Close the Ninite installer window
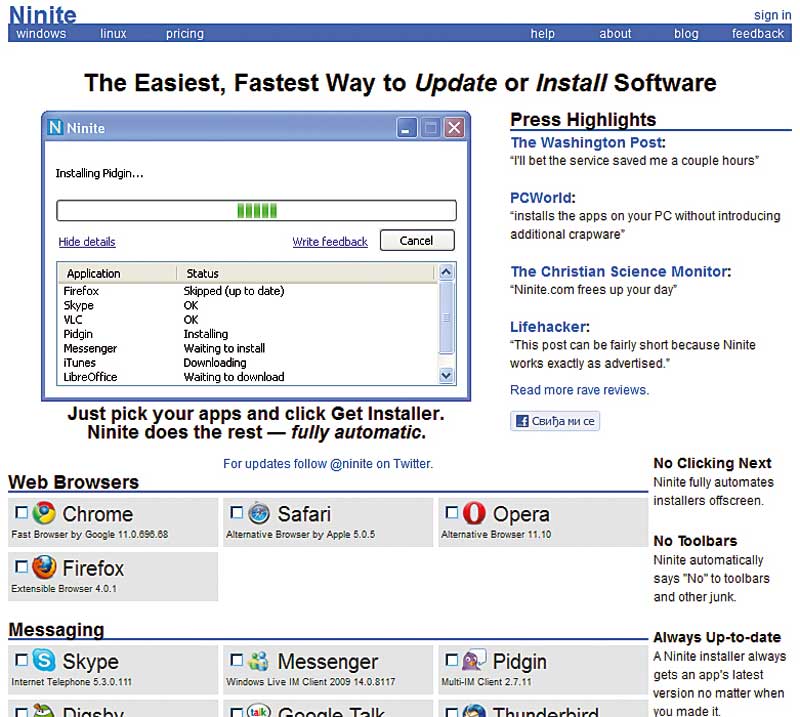The width and height of the screenshot is (800, 717). tap(454, 128)
